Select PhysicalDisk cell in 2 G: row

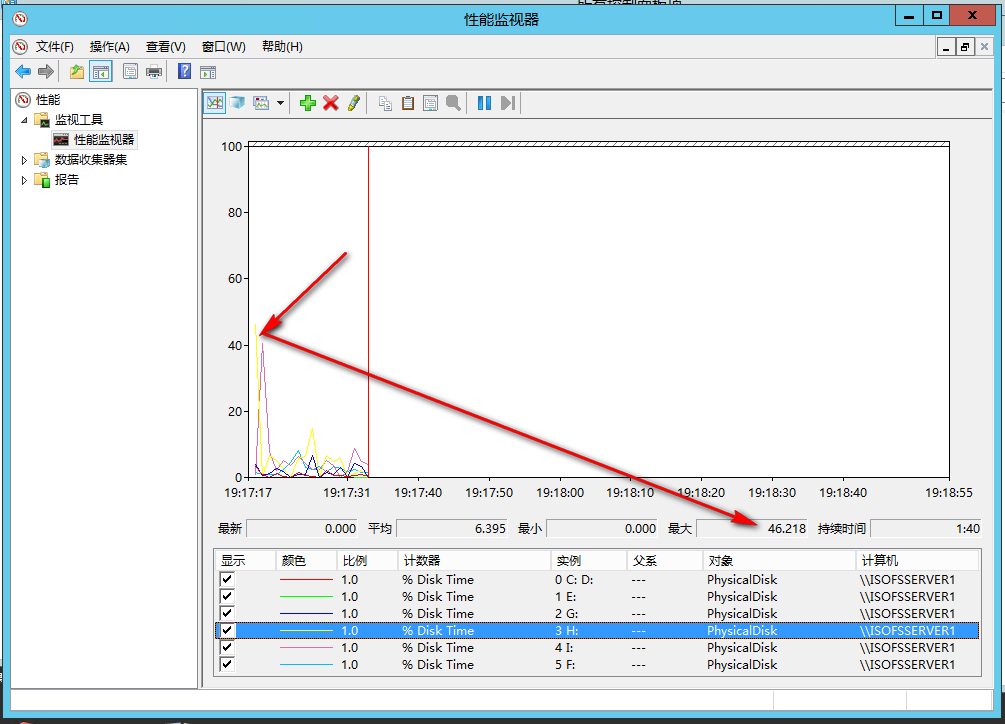tap(742, 614)
